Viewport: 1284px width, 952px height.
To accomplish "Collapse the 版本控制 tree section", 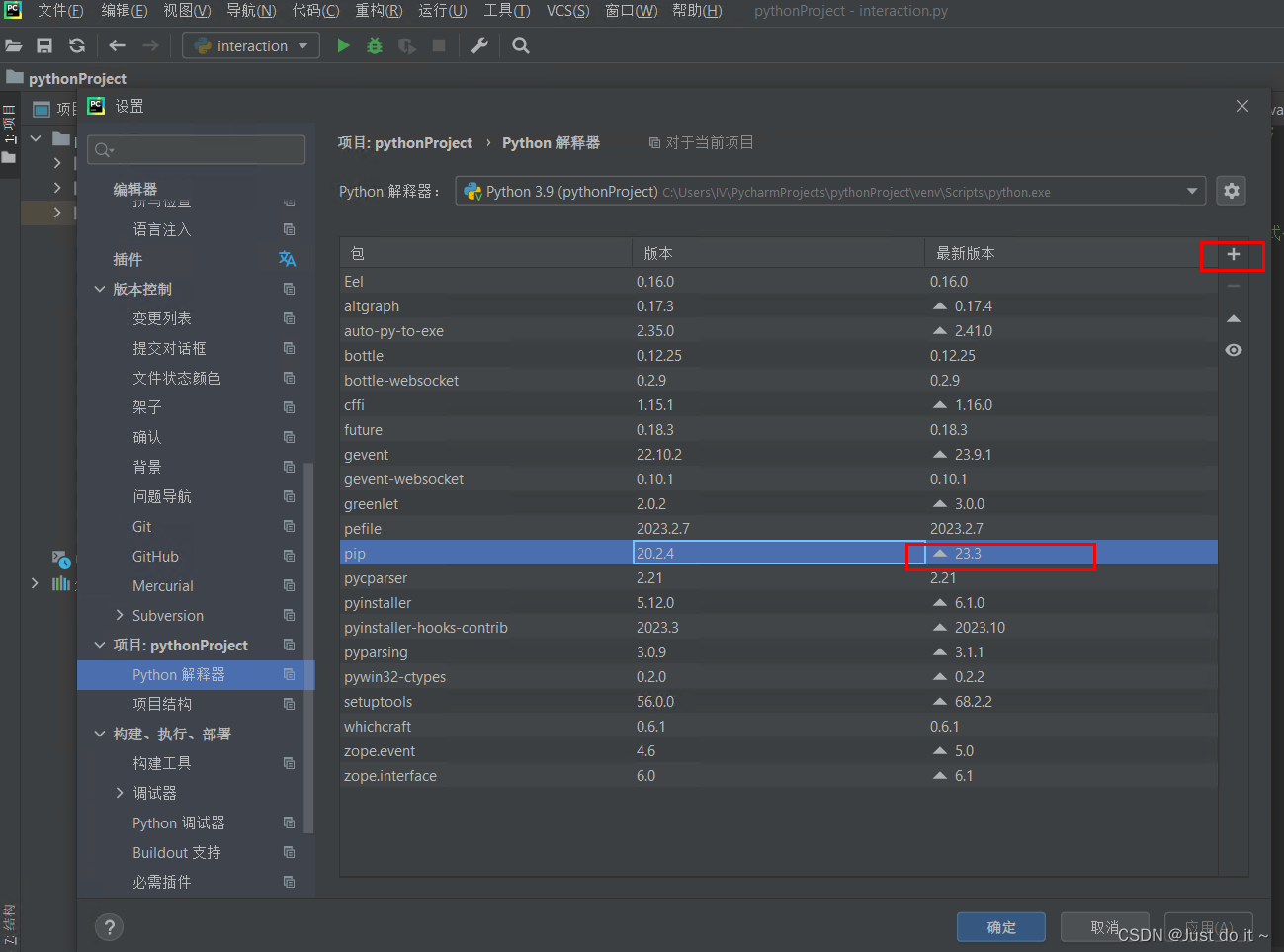I will pos(100,289).
